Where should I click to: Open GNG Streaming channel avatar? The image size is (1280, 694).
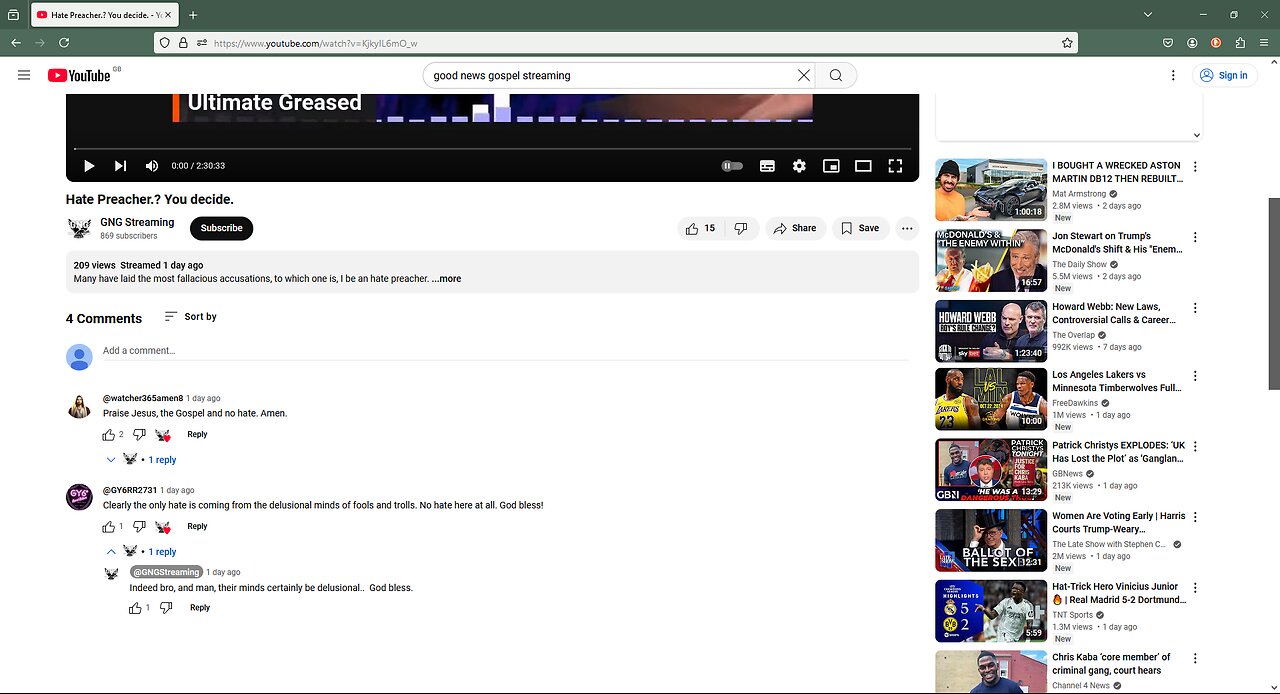[79, 228]
